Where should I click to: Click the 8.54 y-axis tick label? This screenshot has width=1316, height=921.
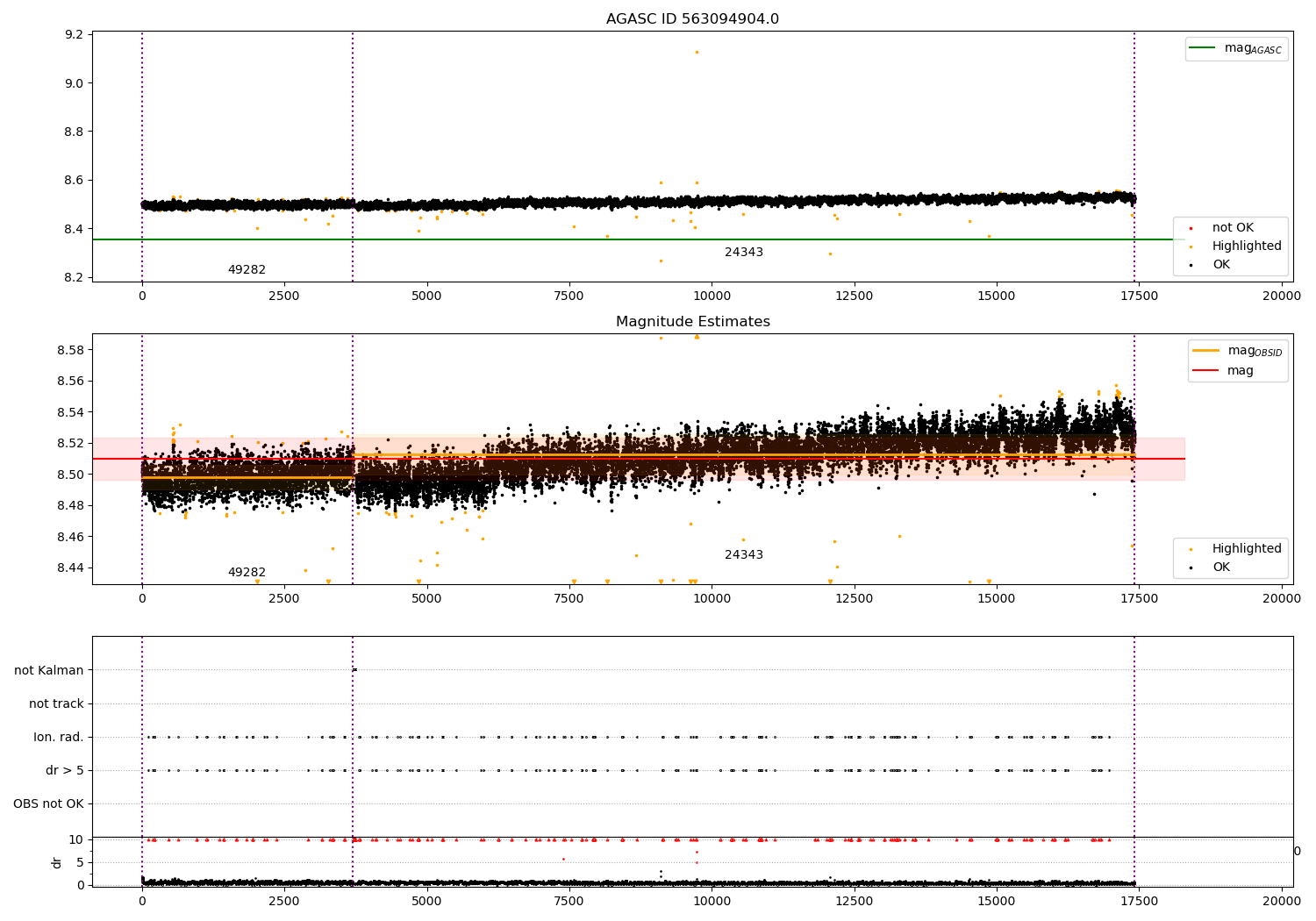71,412
